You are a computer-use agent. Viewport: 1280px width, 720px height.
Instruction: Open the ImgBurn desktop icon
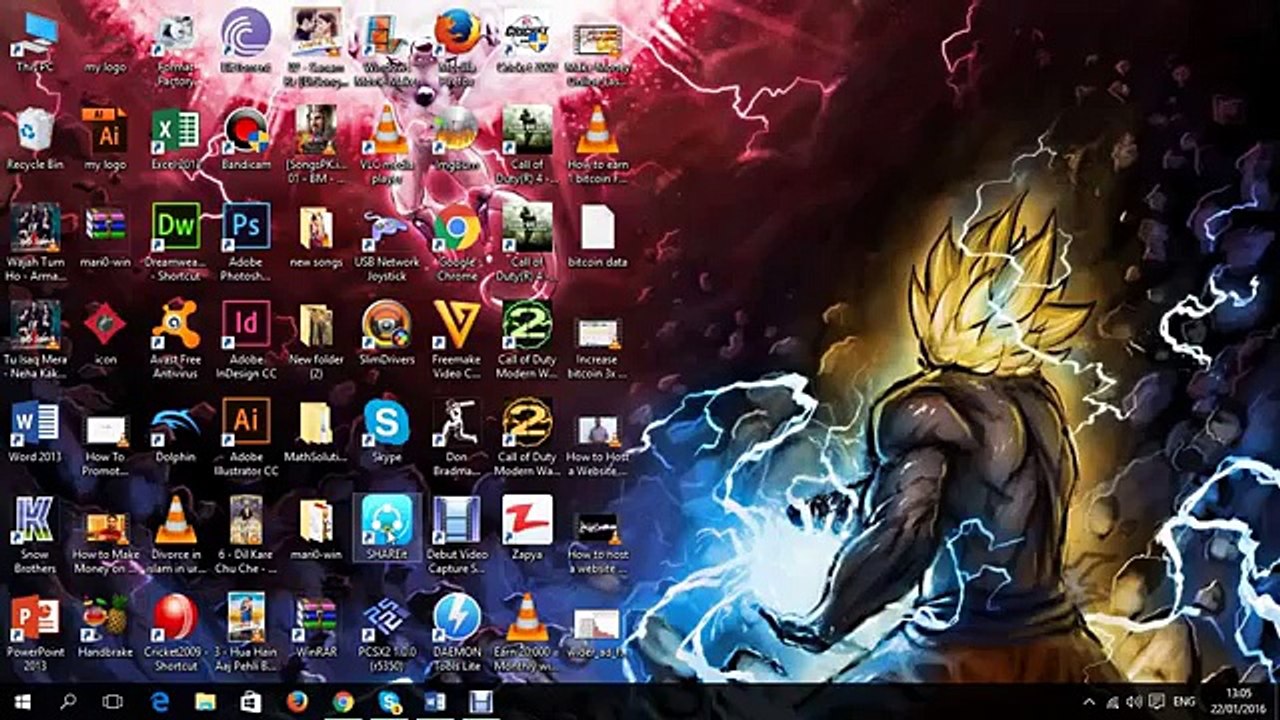tap(457, 139)
